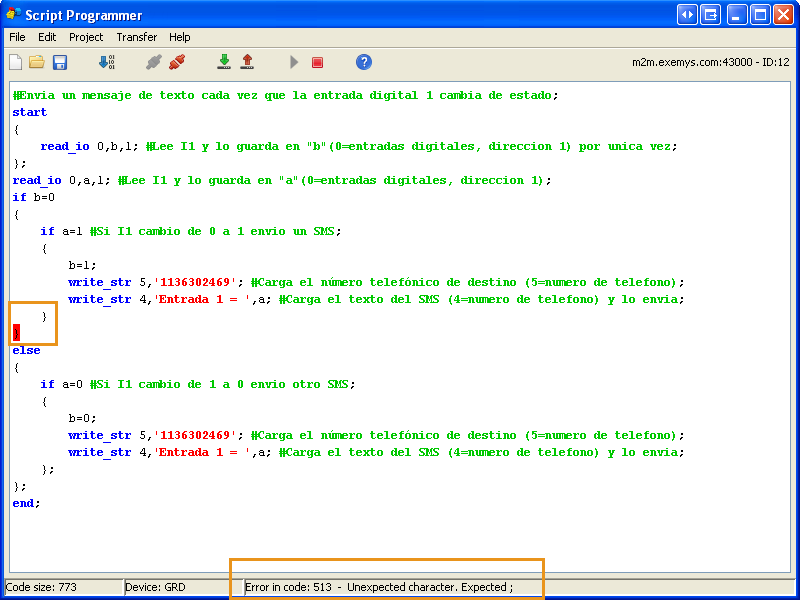This screenshot has width=800, height=600.
Task: Open the Project menu
Action: [86, 37]
